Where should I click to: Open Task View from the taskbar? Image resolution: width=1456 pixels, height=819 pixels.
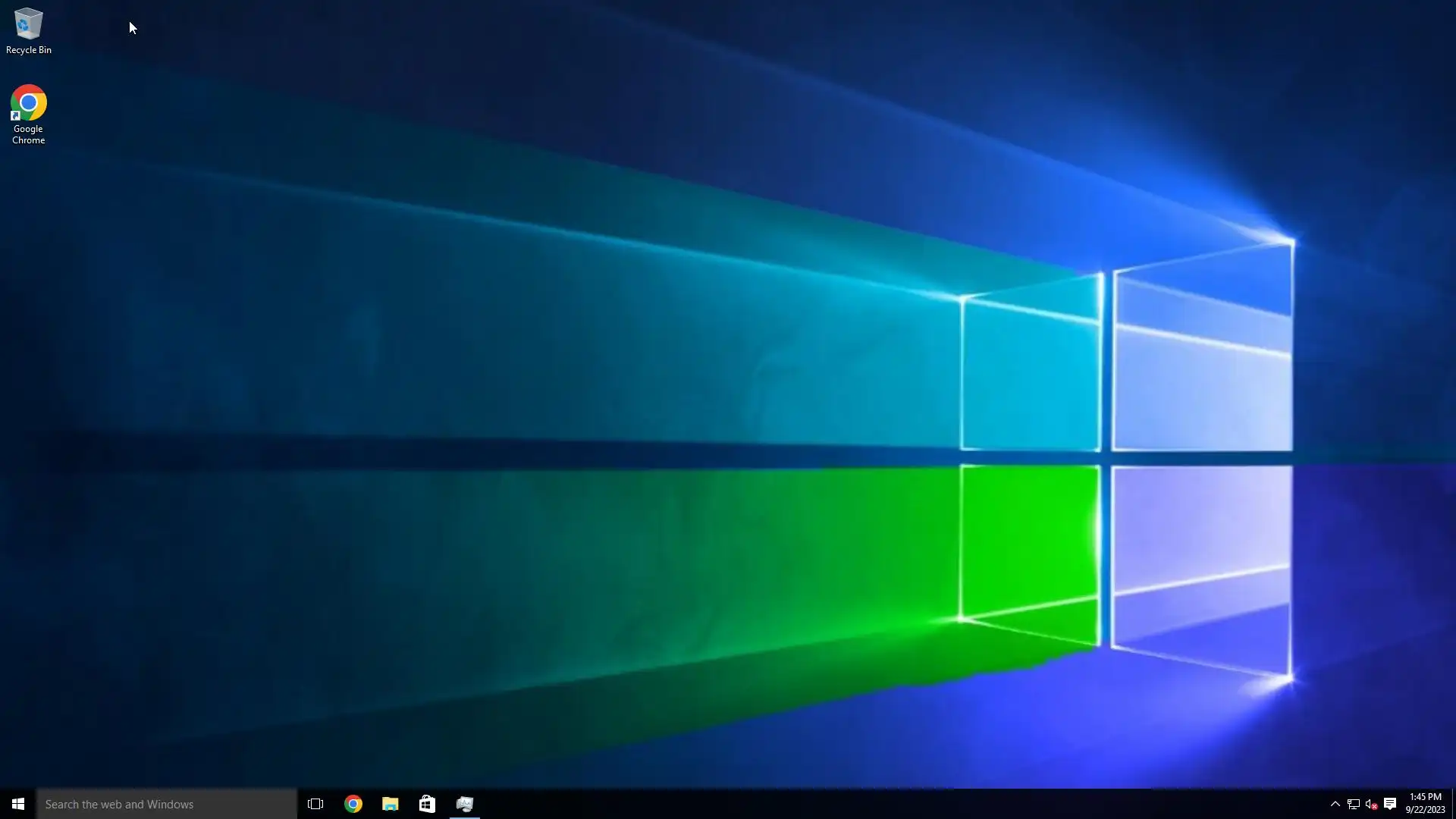coord(315,804)
